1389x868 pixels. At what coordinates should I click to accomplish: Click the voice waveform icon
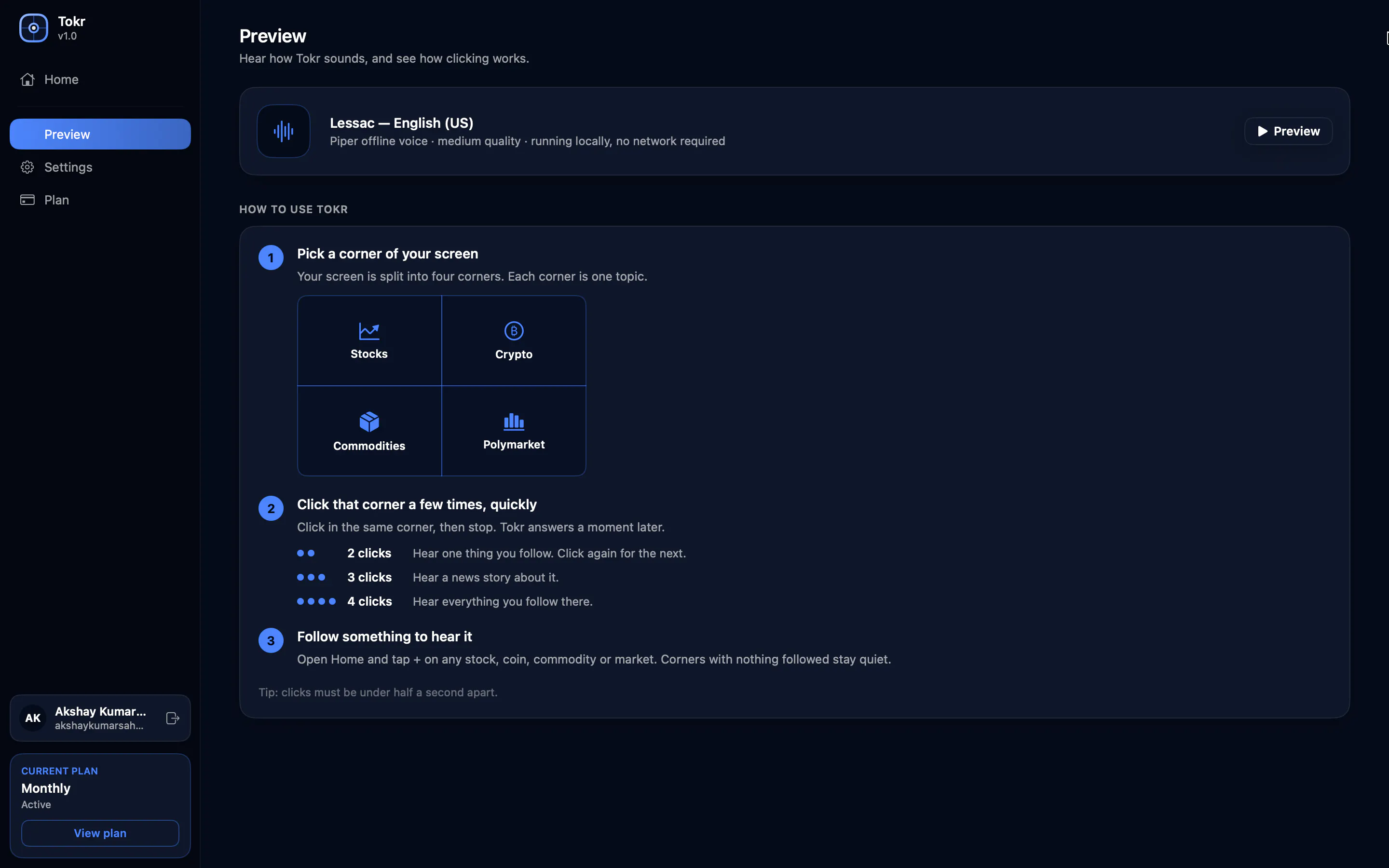pos(284,131)
